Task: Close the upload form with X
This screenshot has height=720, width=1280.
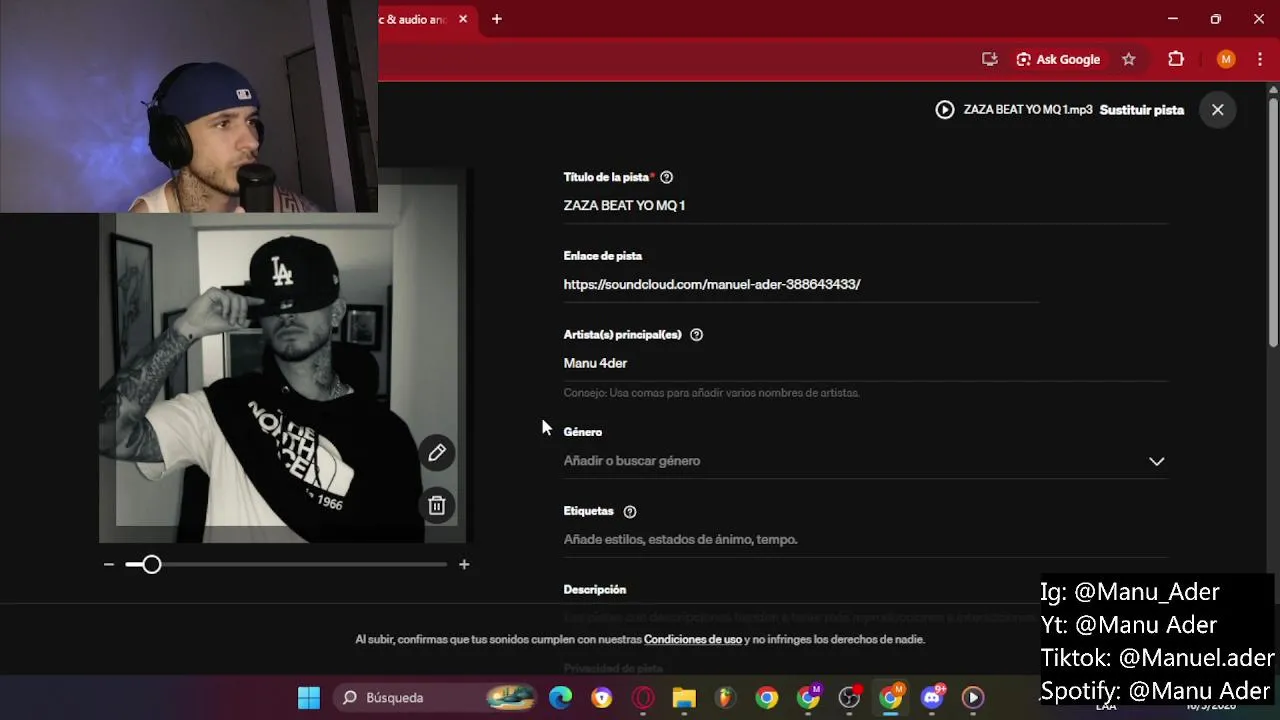Action: click(x=1217, y=110)
